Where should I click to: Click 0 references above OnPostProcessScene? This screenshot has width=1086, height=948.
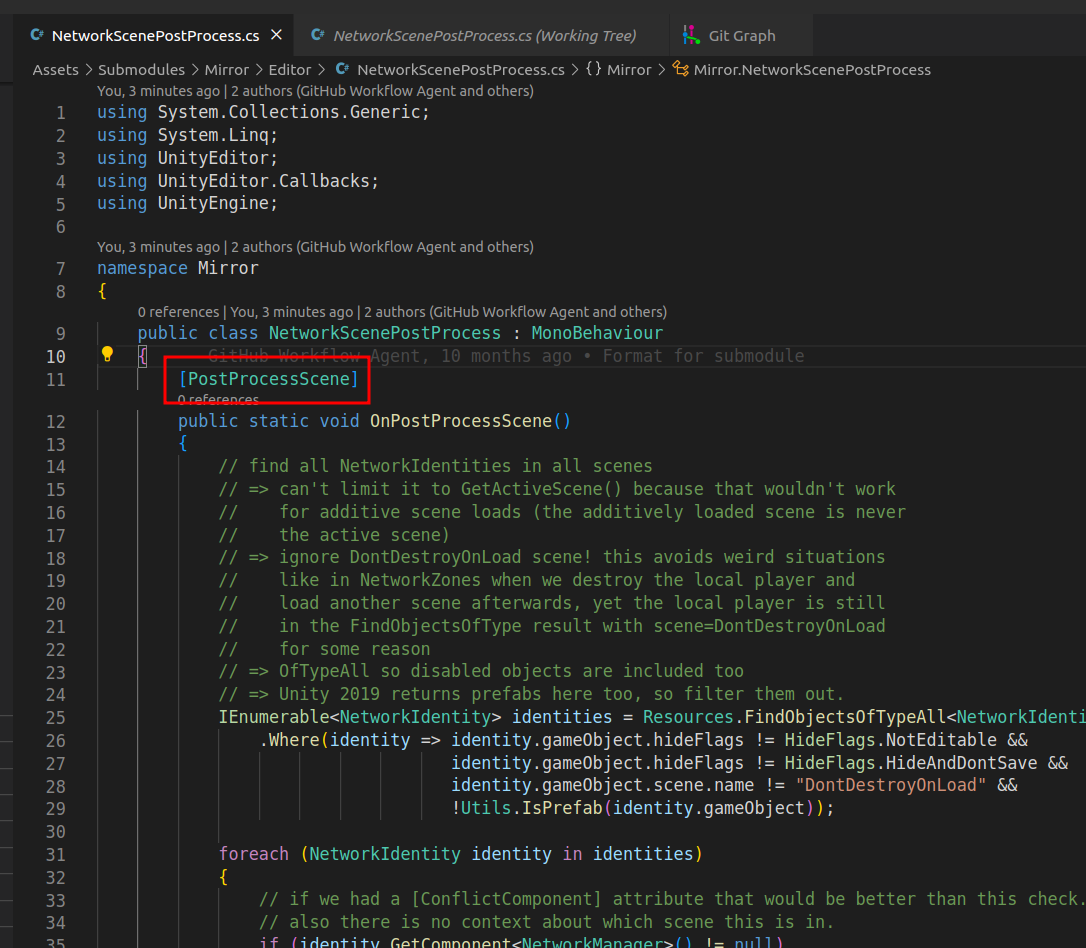(x=217, y=400)
